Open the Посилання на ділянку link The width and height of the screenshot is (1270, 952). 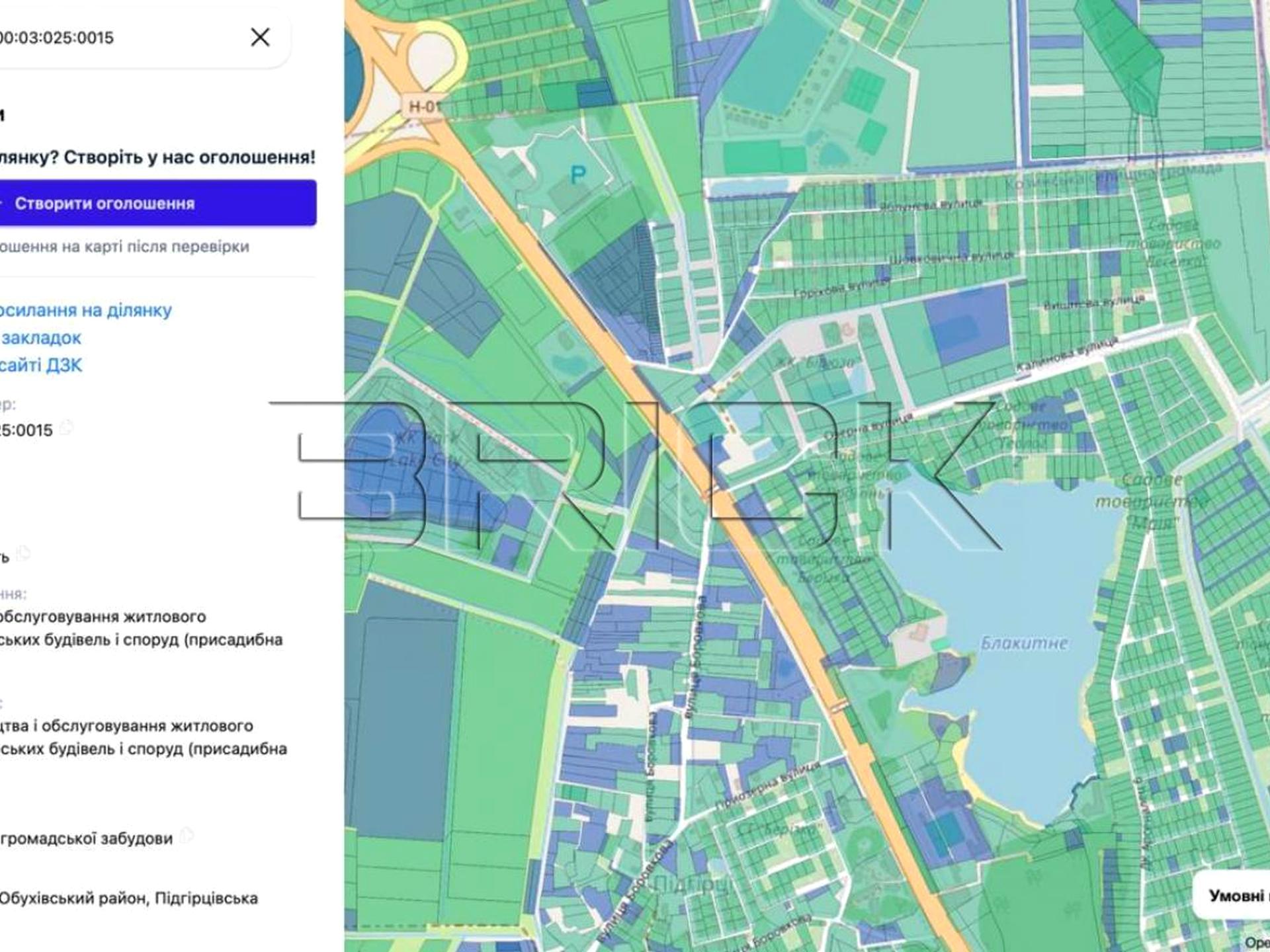click(x=85, y=310)
